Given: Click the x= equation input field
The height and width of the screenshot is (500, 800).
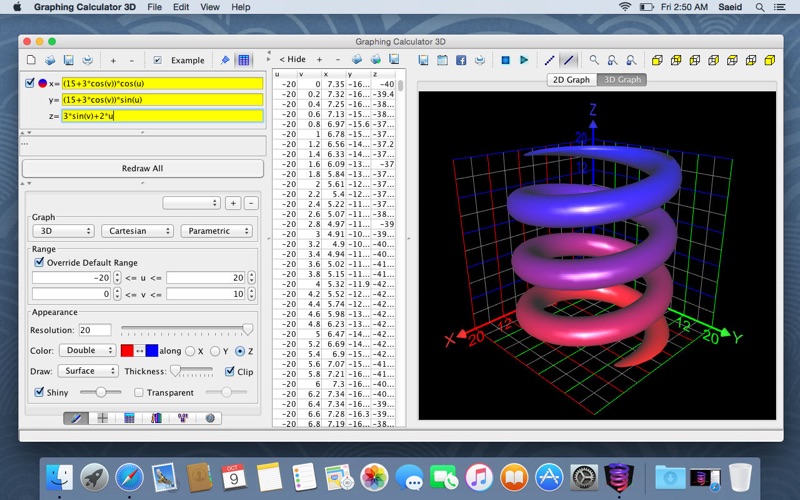Looking at the screenshot, I should click(163, 83).
